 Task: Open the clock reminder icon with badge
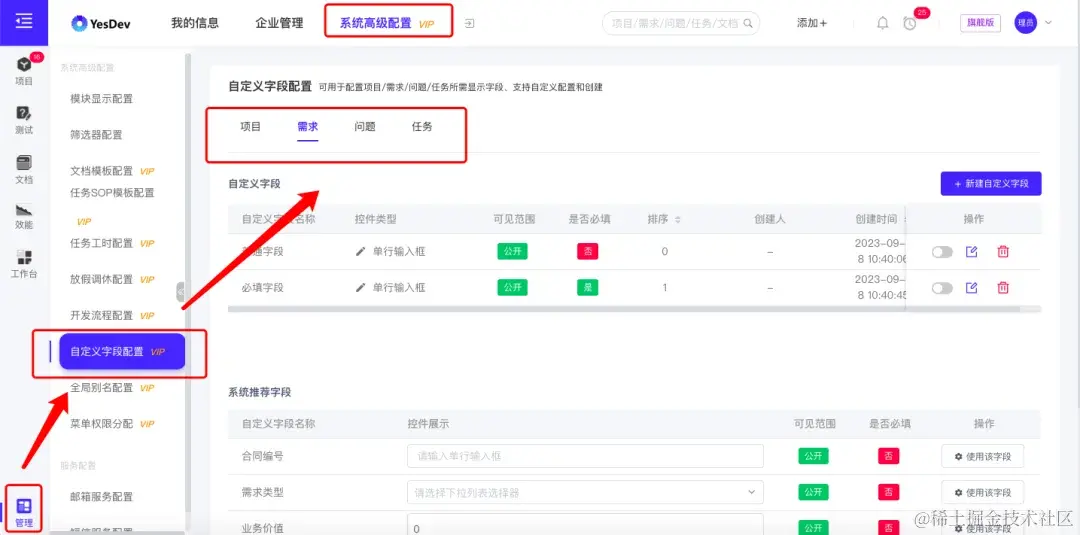point(910,23)
